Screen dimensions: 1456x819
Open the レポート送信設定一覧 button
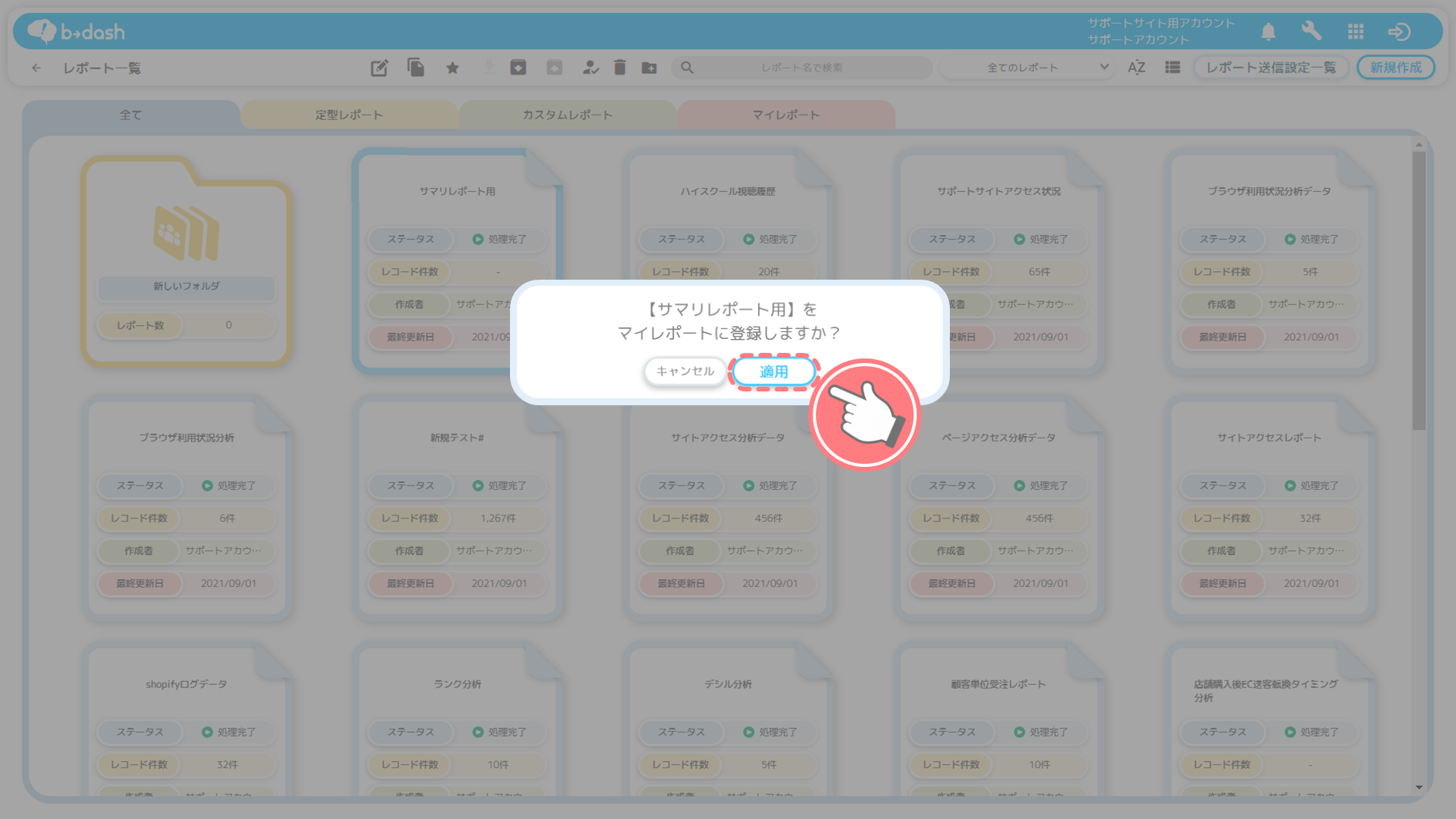point(1271,68)
